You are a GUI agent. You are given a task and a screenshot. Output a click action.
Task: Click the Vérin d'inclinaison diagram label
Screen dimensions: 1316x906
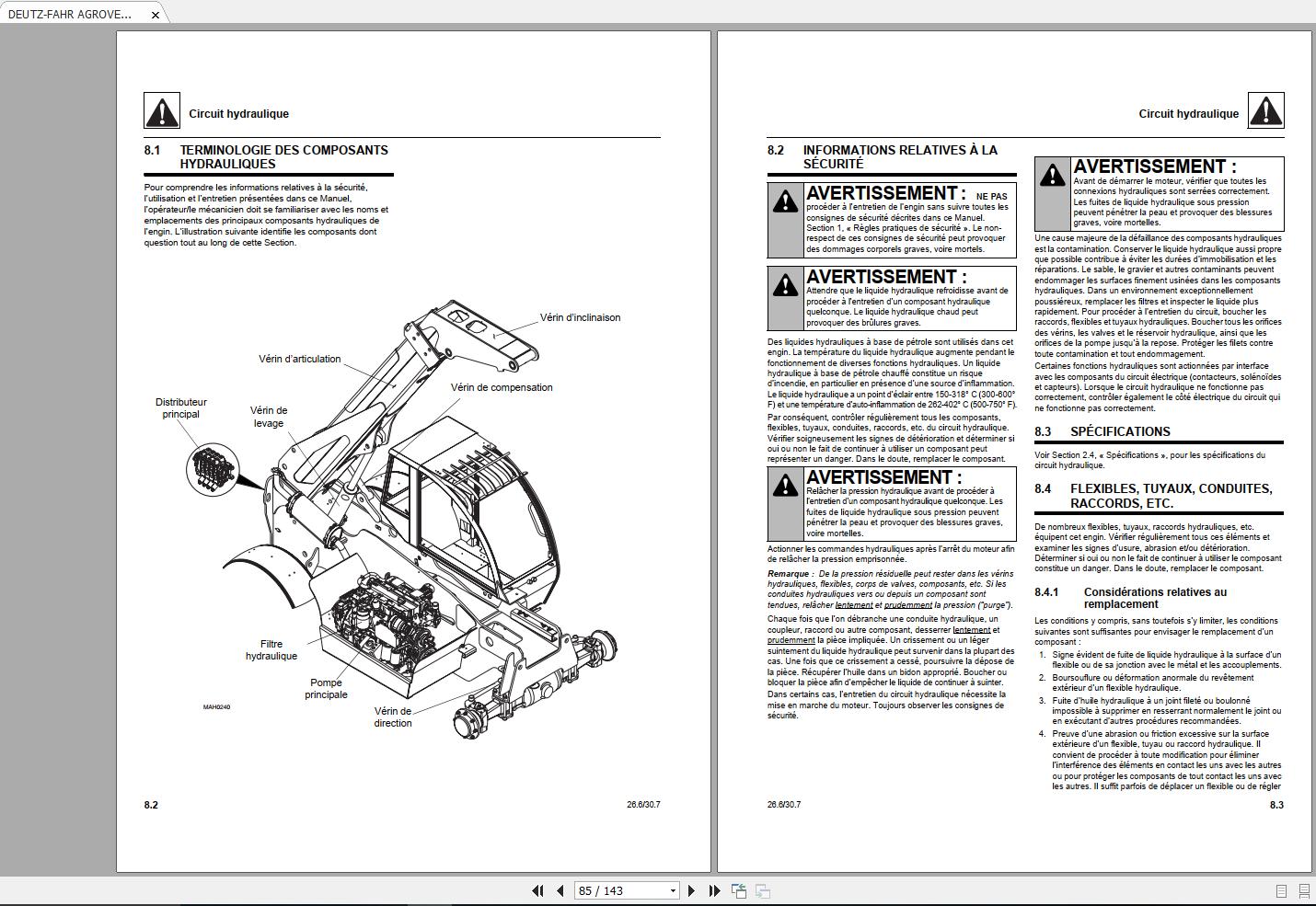(x=580, y=317)
